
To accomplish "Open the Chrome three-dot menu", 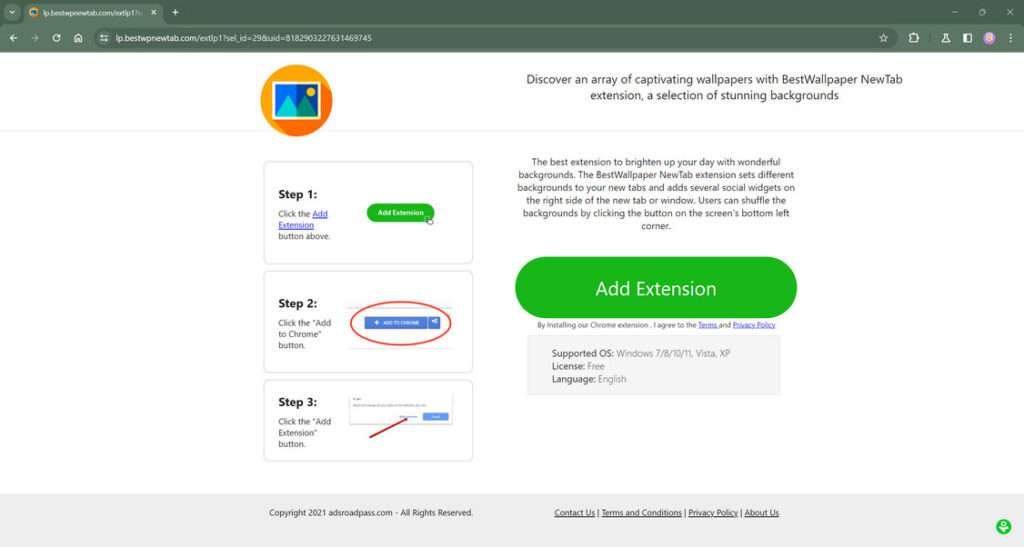I will [x=1010, y=39].
